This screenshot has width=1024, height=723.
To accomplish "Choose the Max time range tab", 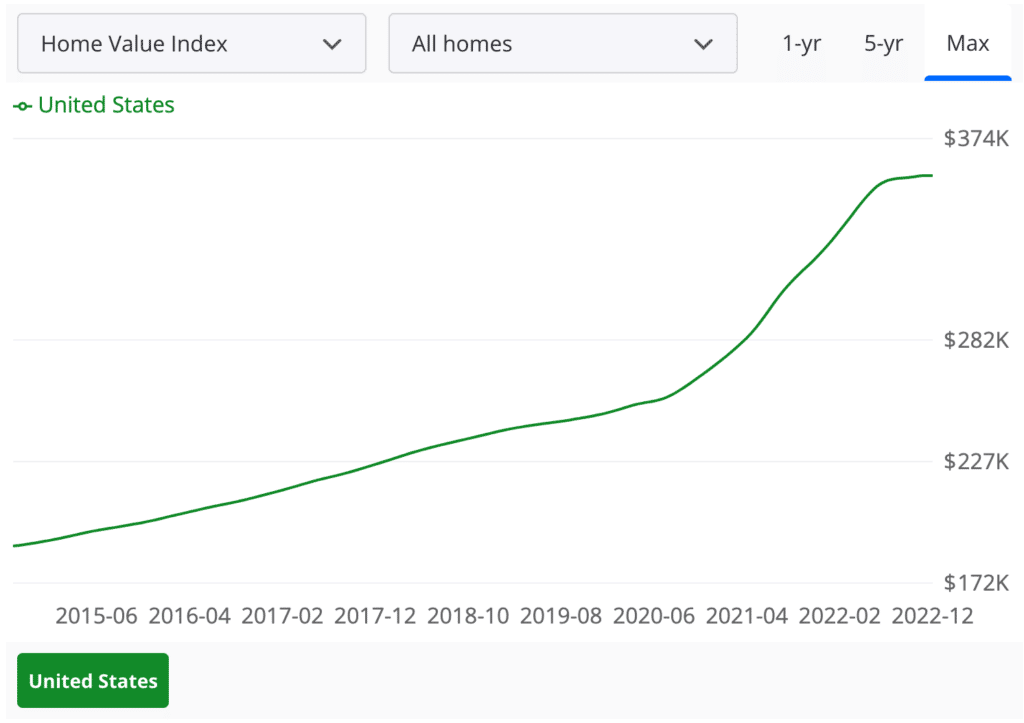I will point(967,44).
